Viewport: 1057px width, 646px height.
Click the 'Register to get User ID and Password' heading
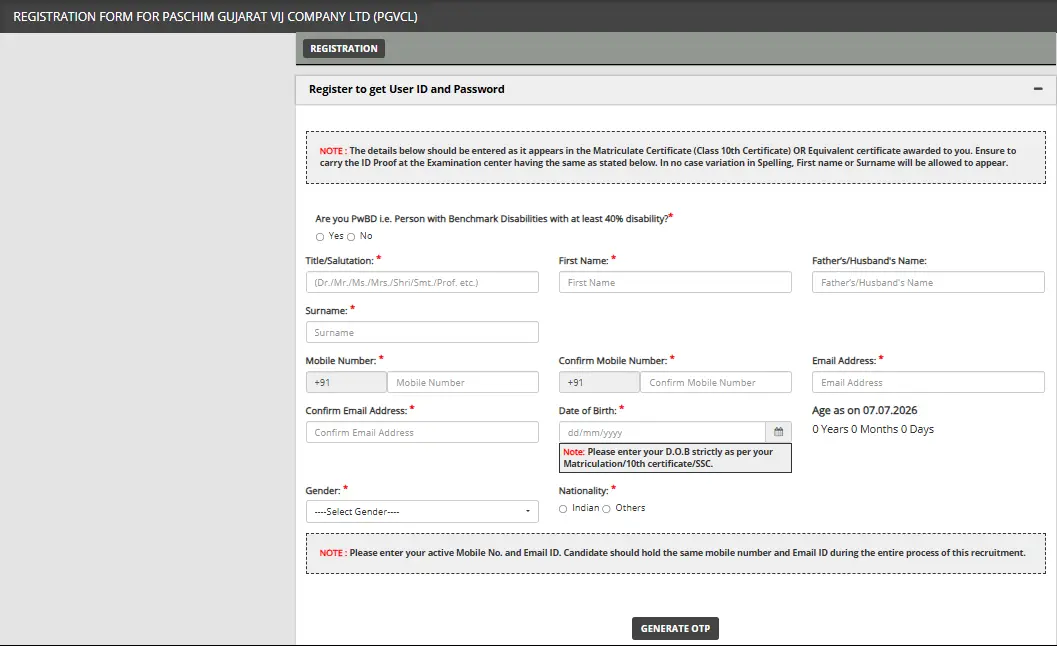click(x=406, y=89)
